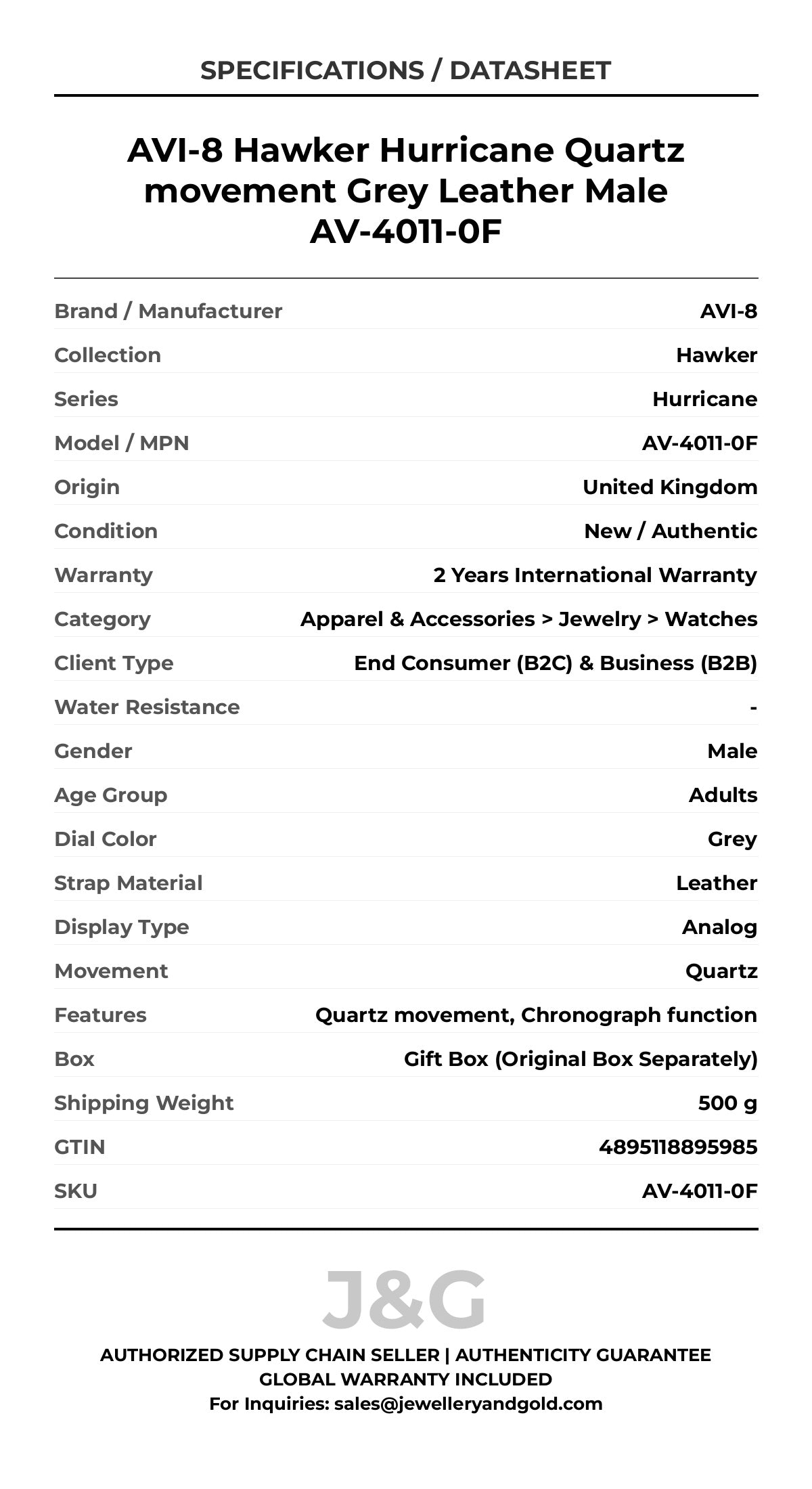Click the Category breadcrumb value ending in Watches
This screenshot has width=812, height=1489.
[528, 619]
